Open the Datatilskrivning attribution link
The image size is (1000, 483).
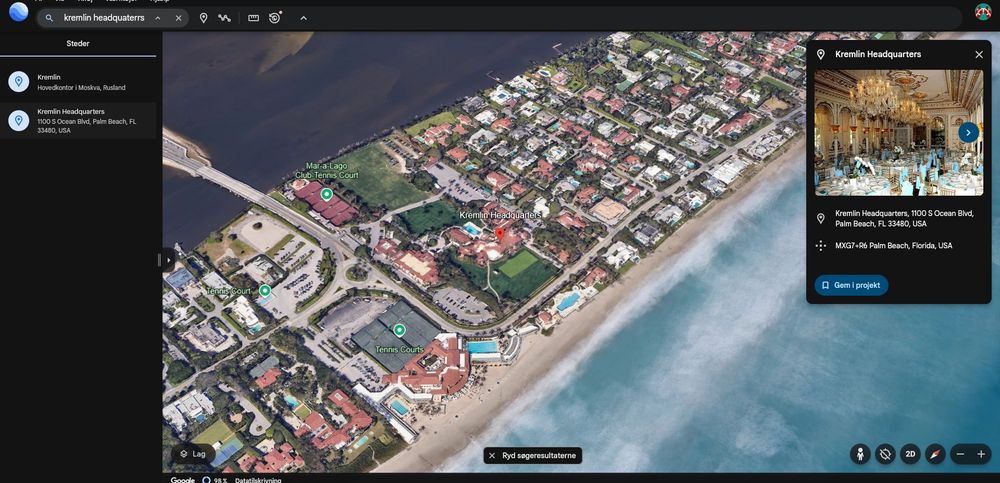point(258,480)
